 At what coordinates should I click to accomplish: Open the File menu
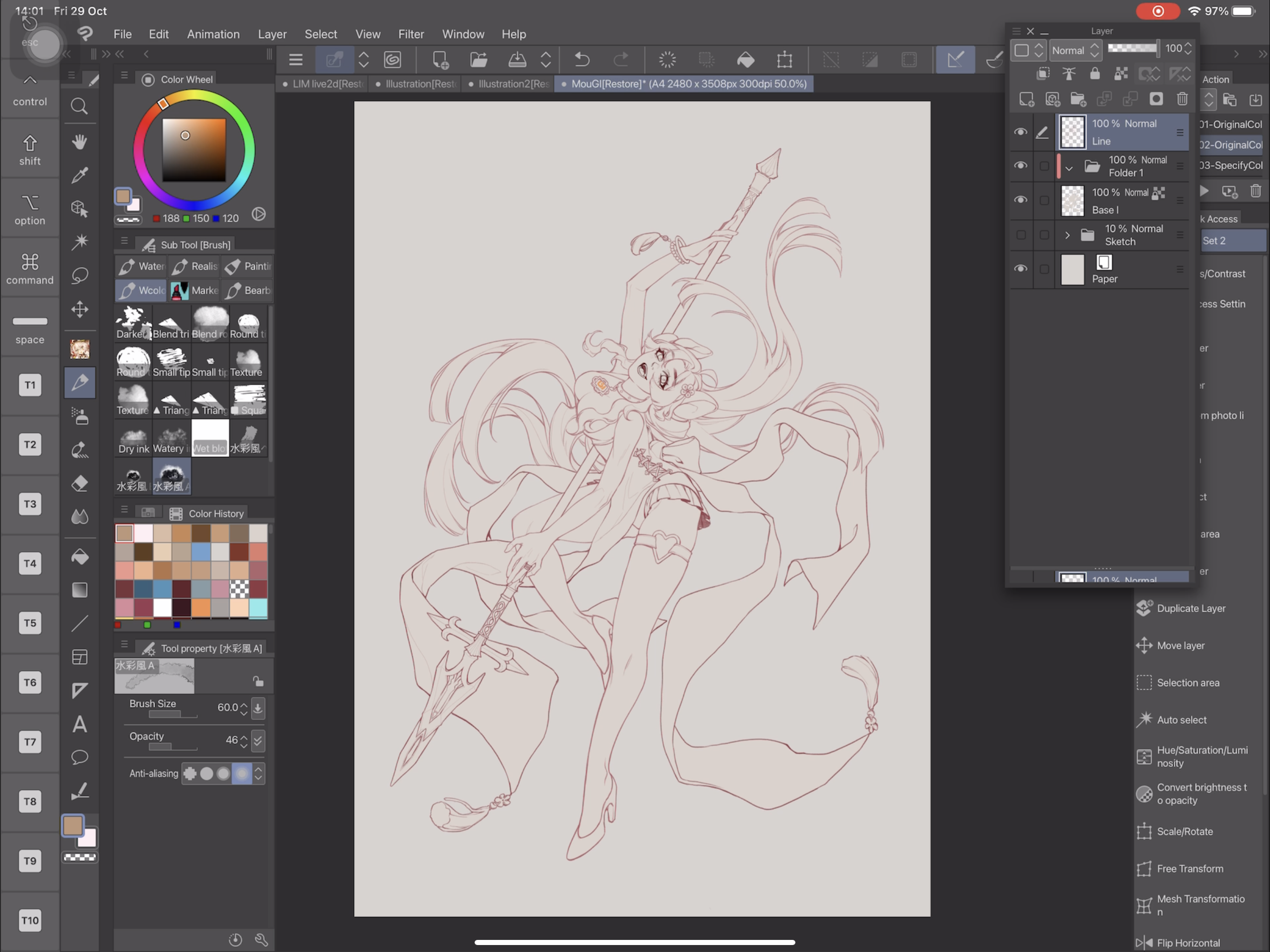tap(122, 34)
